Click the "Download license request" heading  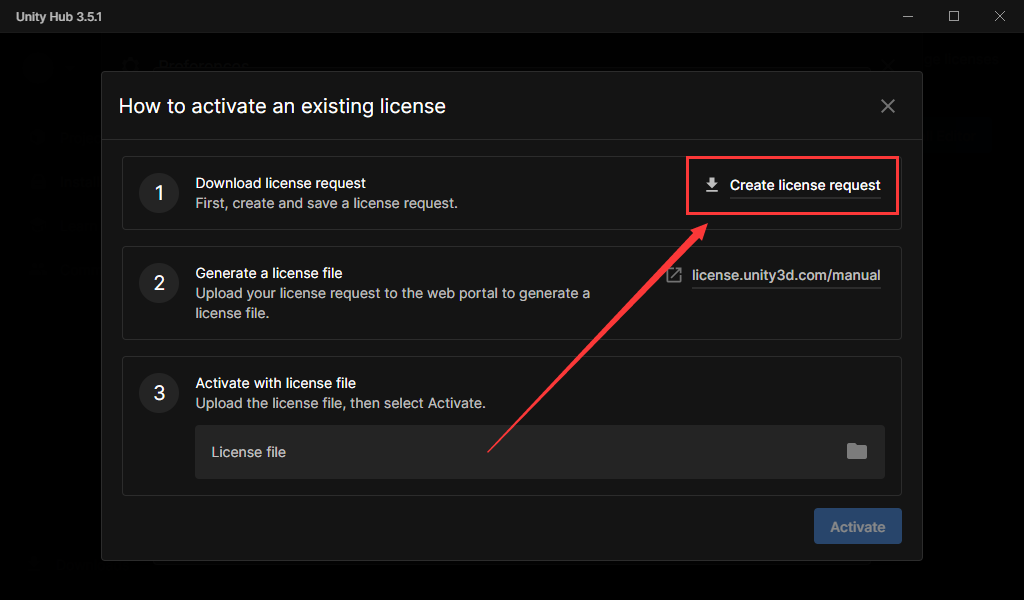pyautogui.click(x=280, y=183)
